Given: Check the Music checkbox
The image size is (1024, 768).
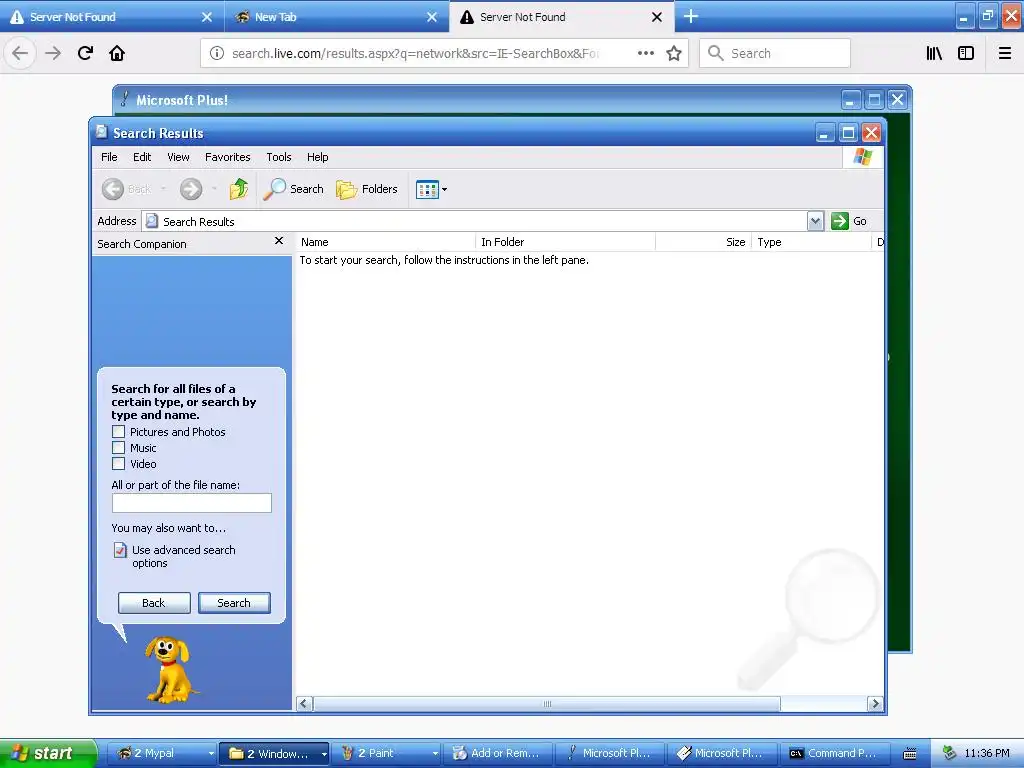Looking at the screenshot, I should click(x=118, y=448).
